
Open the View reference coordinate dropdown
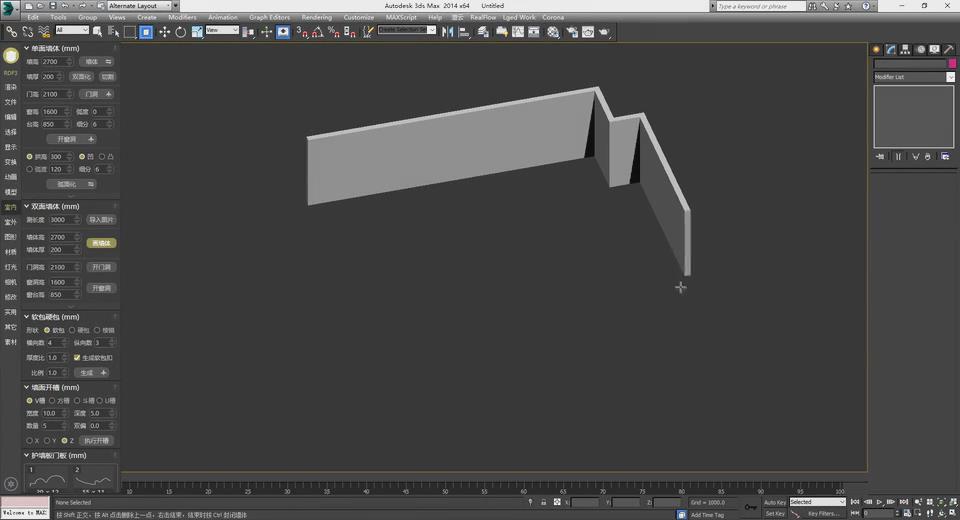pyautogui.click(x=222, y=30)
